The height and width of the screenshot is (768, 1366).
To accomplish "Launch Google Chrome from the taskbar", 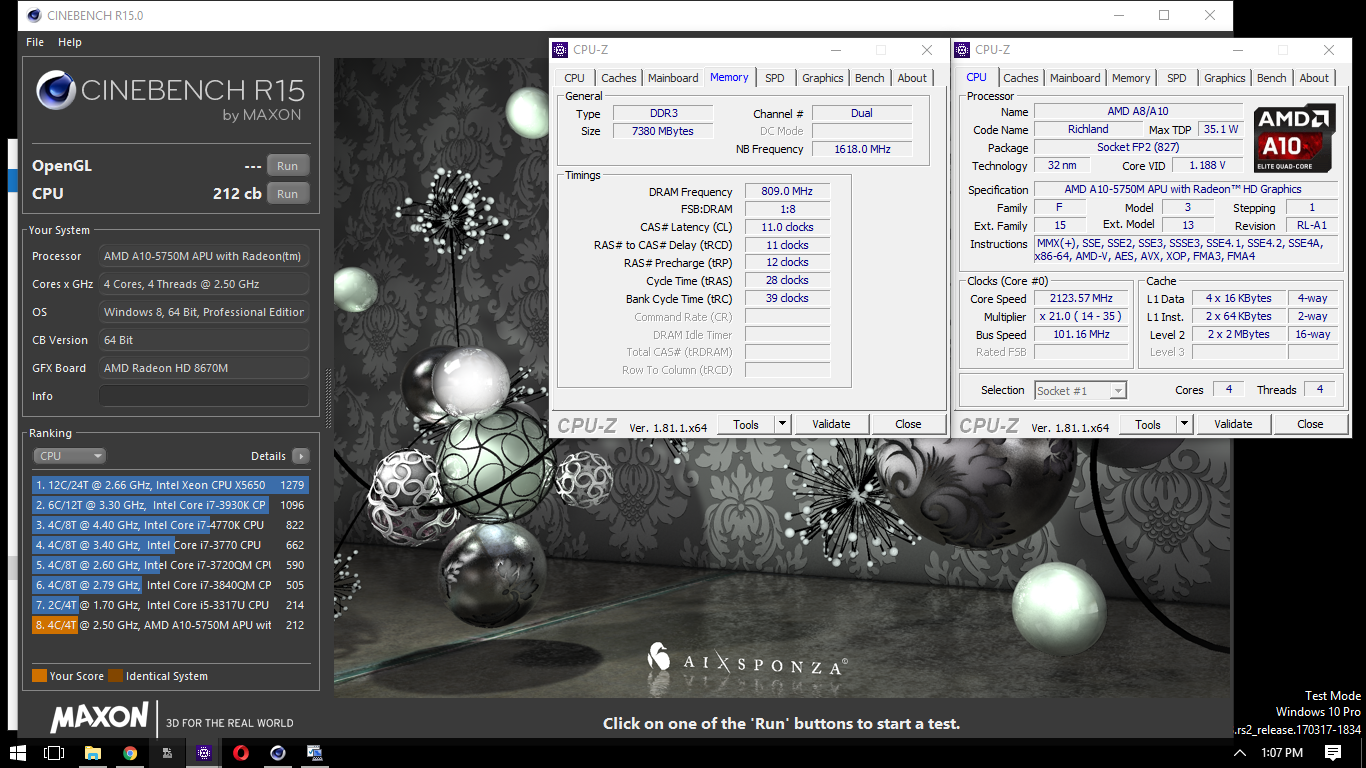I will click(x=130, y=753).
